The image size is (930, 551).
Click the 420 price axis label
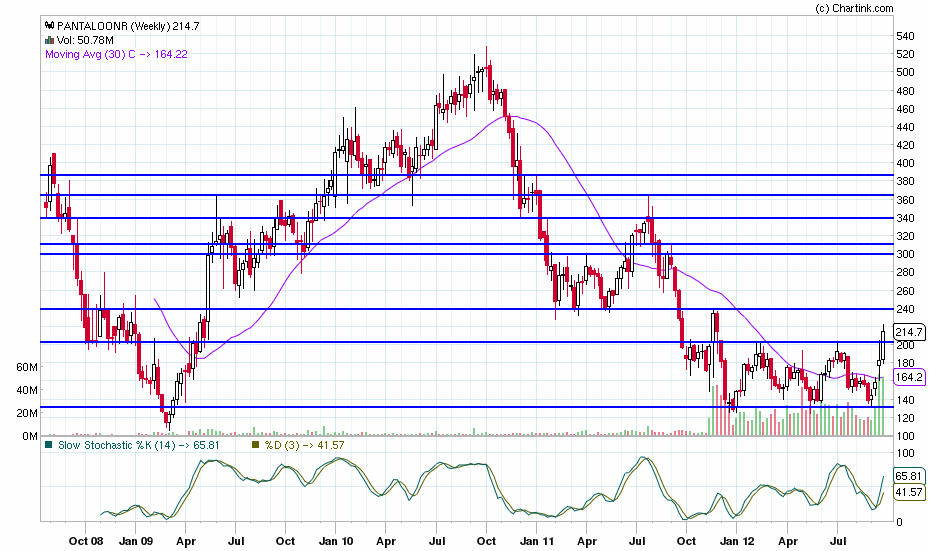click(906, 145)
